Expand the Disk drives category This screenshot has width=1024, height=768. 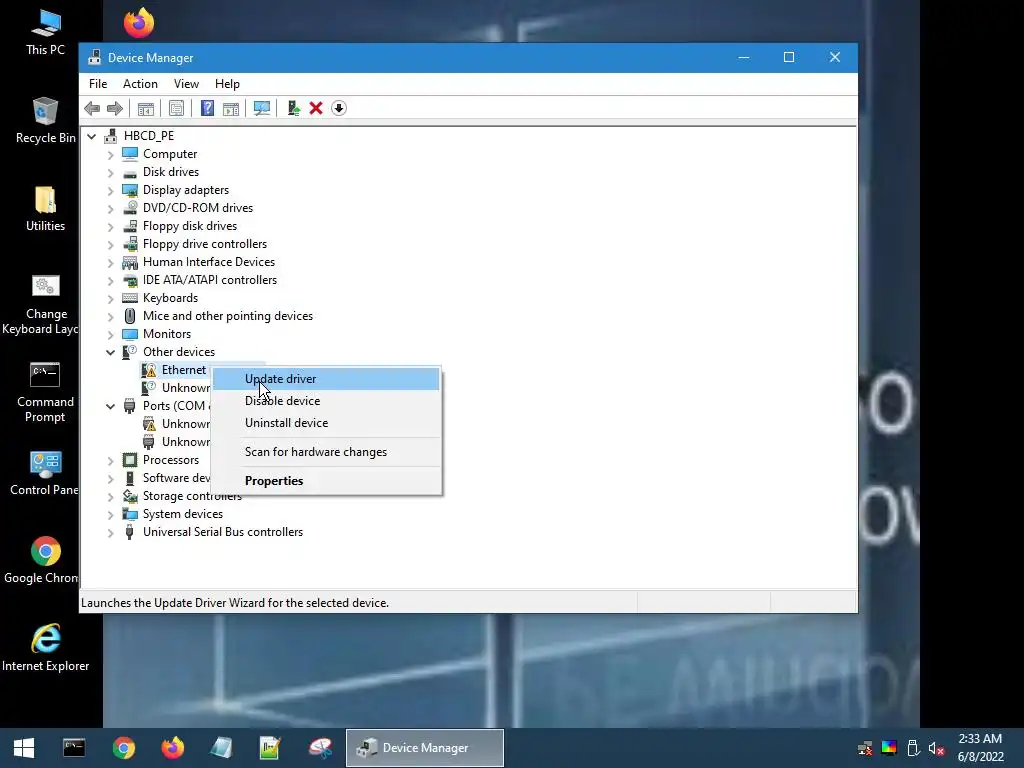point(110,173)
